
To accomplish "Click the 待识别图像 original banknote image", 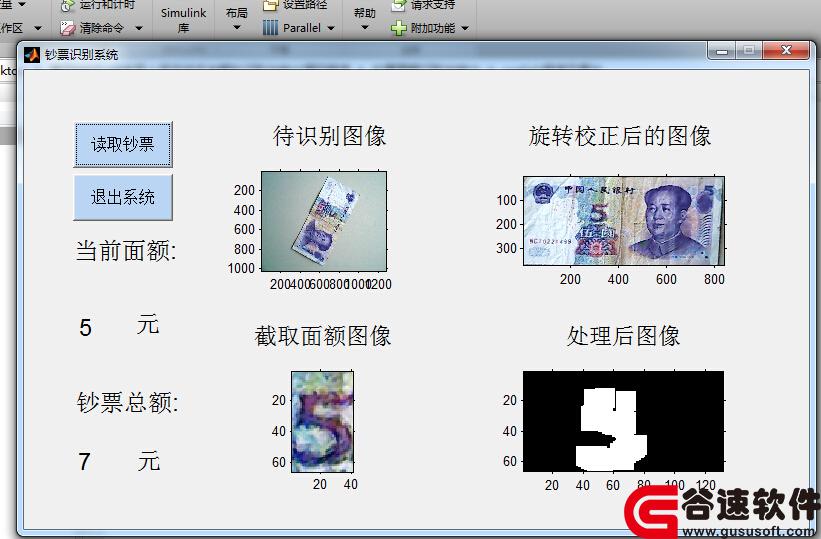I will [324, 221].
